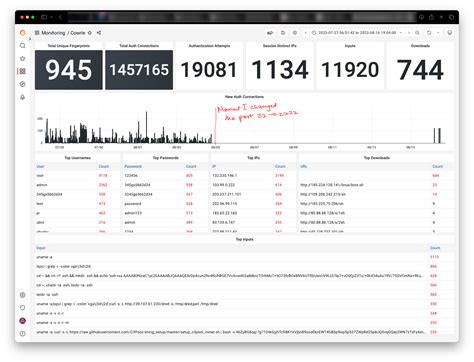Open the Authentication Attempts panel title menu
The height and width of the screenshot is (362, 474).
[x=209, y=46]
